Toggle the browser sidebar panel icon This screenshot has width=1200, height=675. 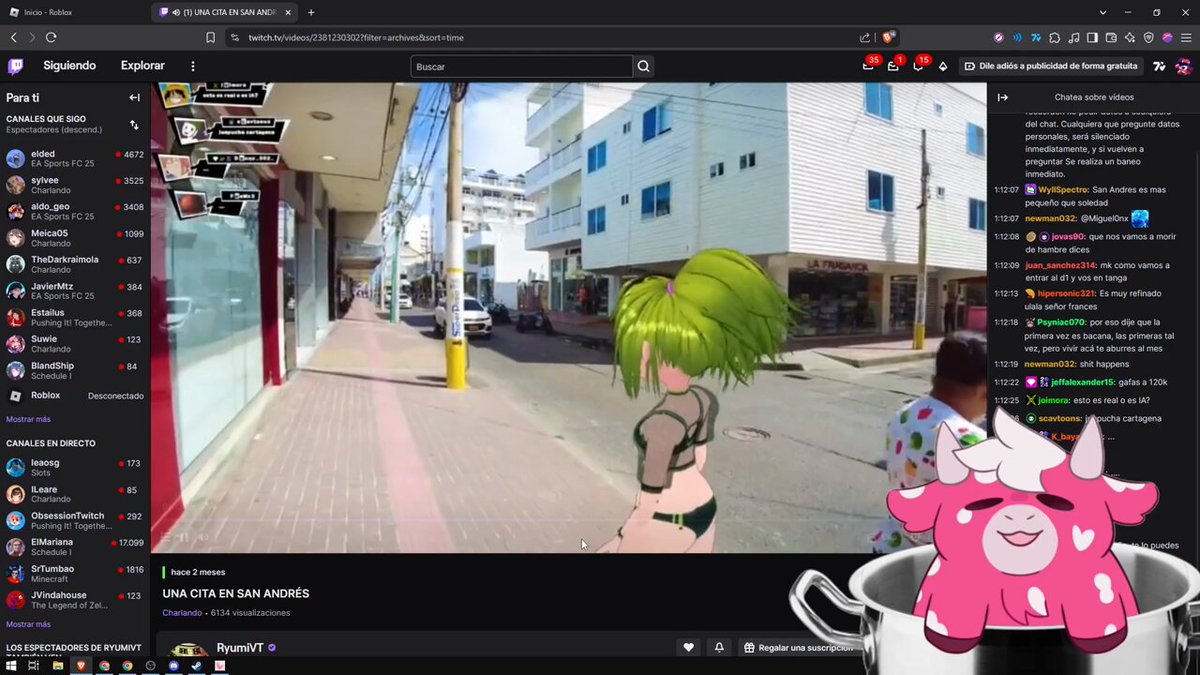pos(1092,37)
